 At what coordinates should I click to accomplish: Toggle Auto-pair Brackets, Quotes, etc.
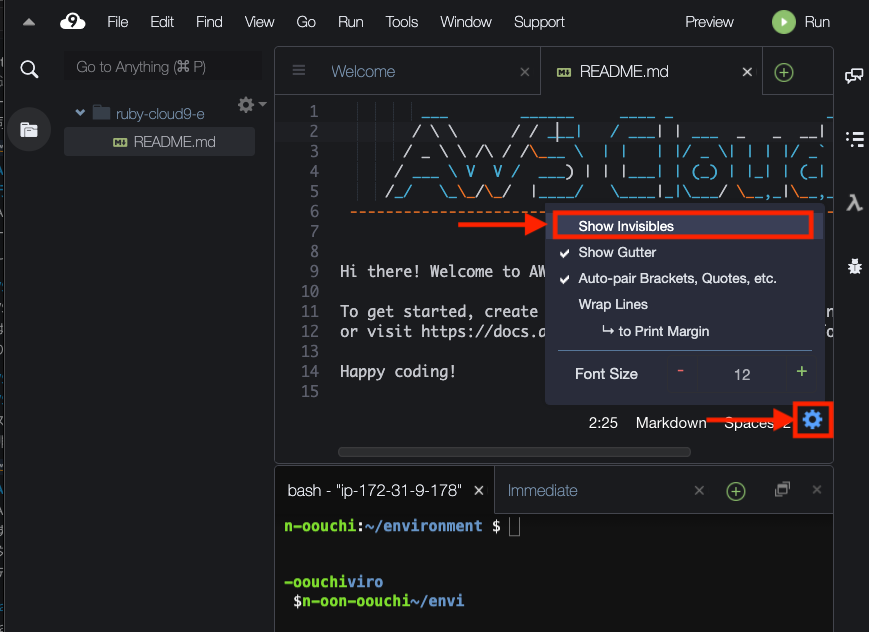[684, 278]
